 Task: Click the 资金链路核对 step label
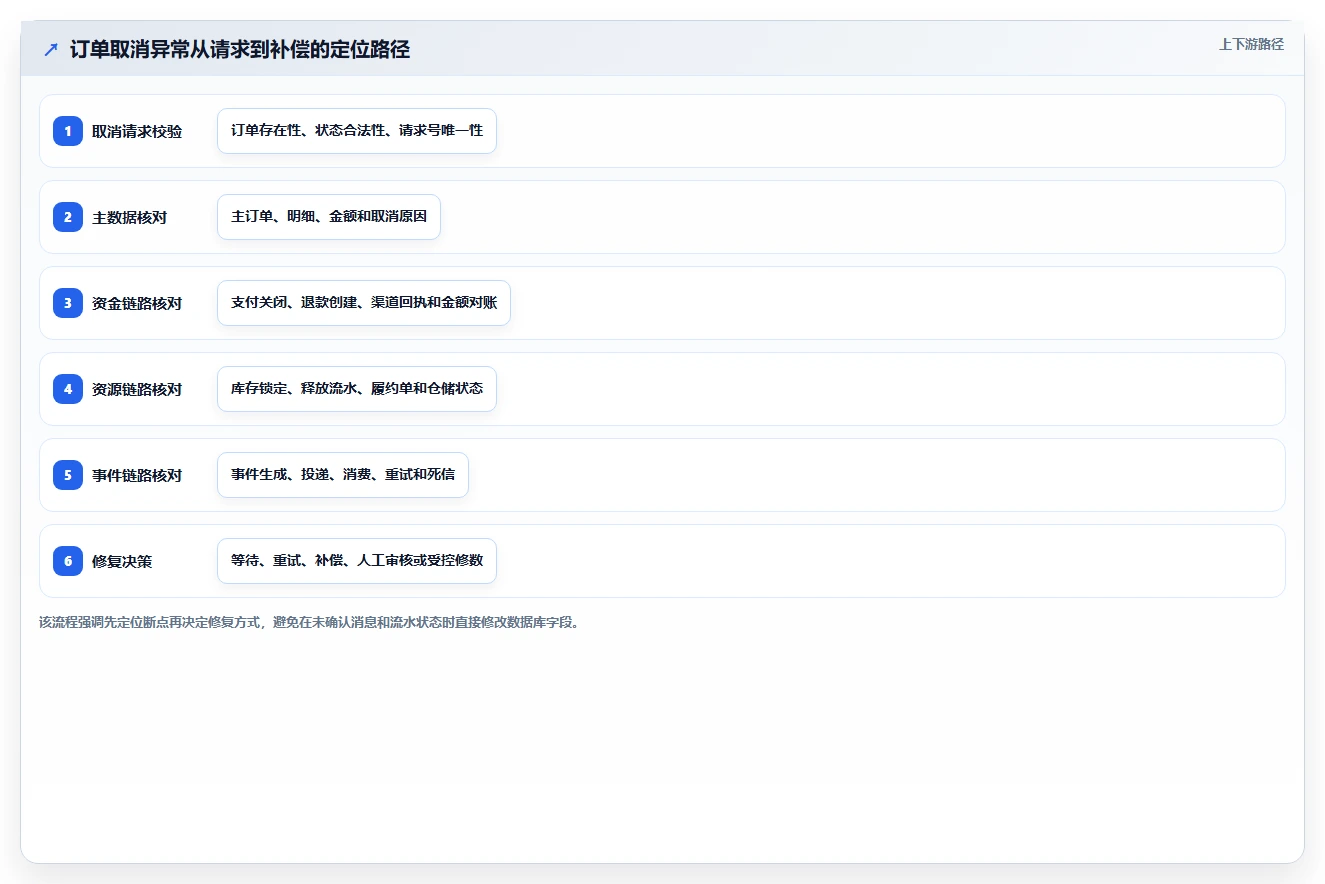(137, 303)
